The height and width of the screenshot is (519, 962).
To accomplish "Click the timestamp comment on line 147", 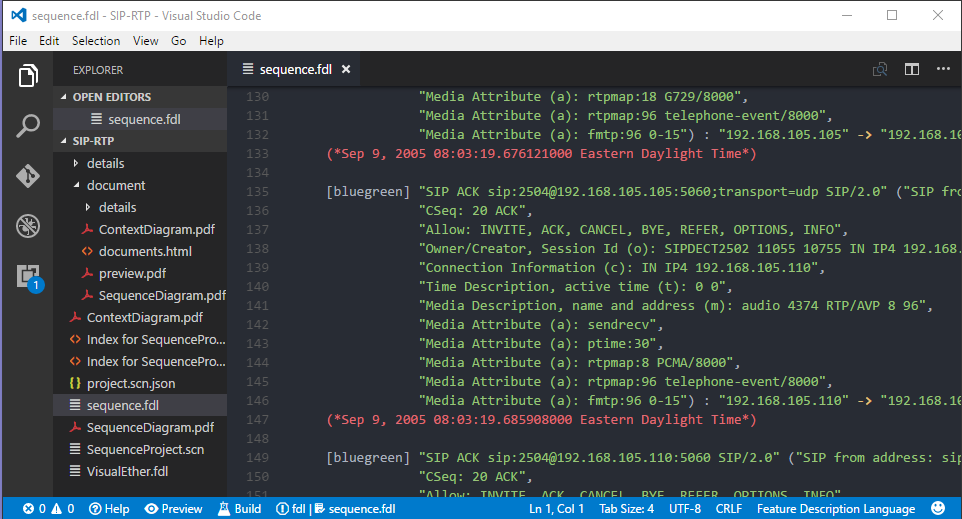I will point(541,420).
